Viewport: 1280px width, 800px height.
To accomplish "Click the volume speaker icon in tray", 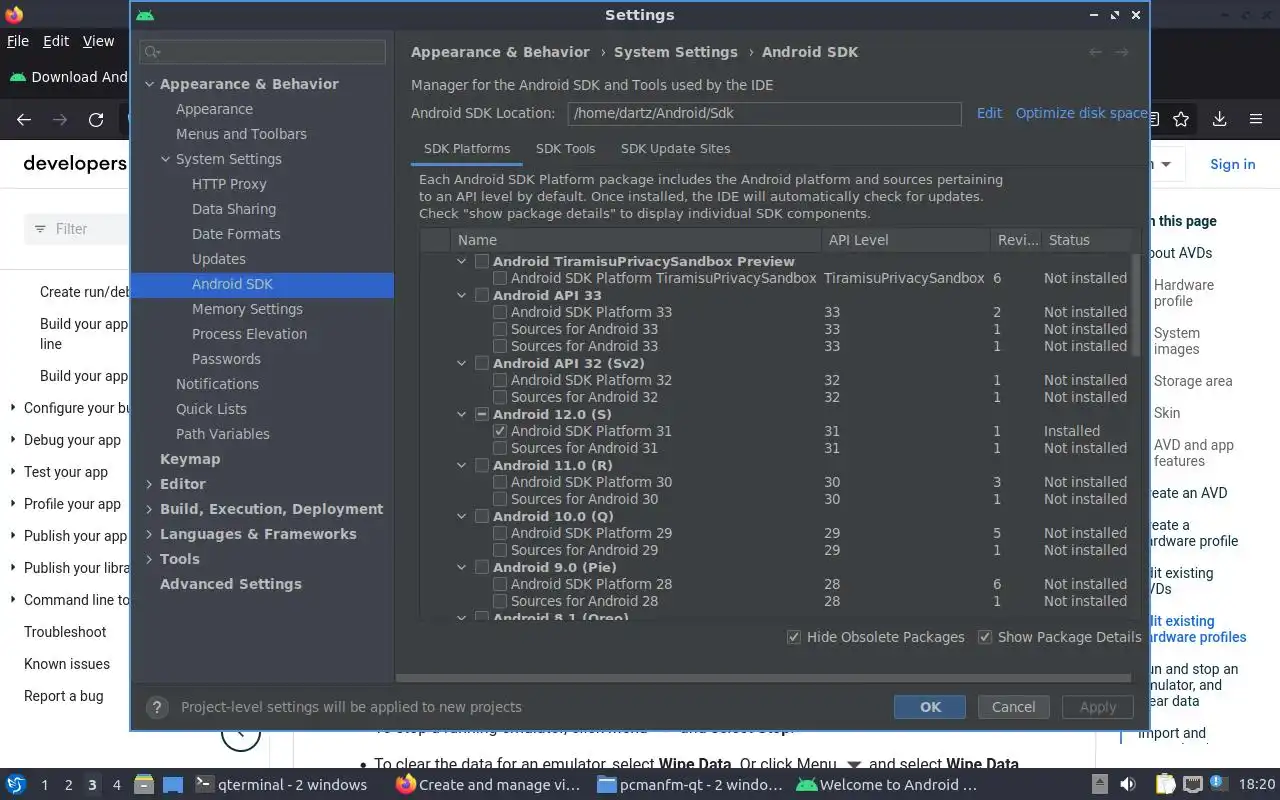I will point(1127,784).
